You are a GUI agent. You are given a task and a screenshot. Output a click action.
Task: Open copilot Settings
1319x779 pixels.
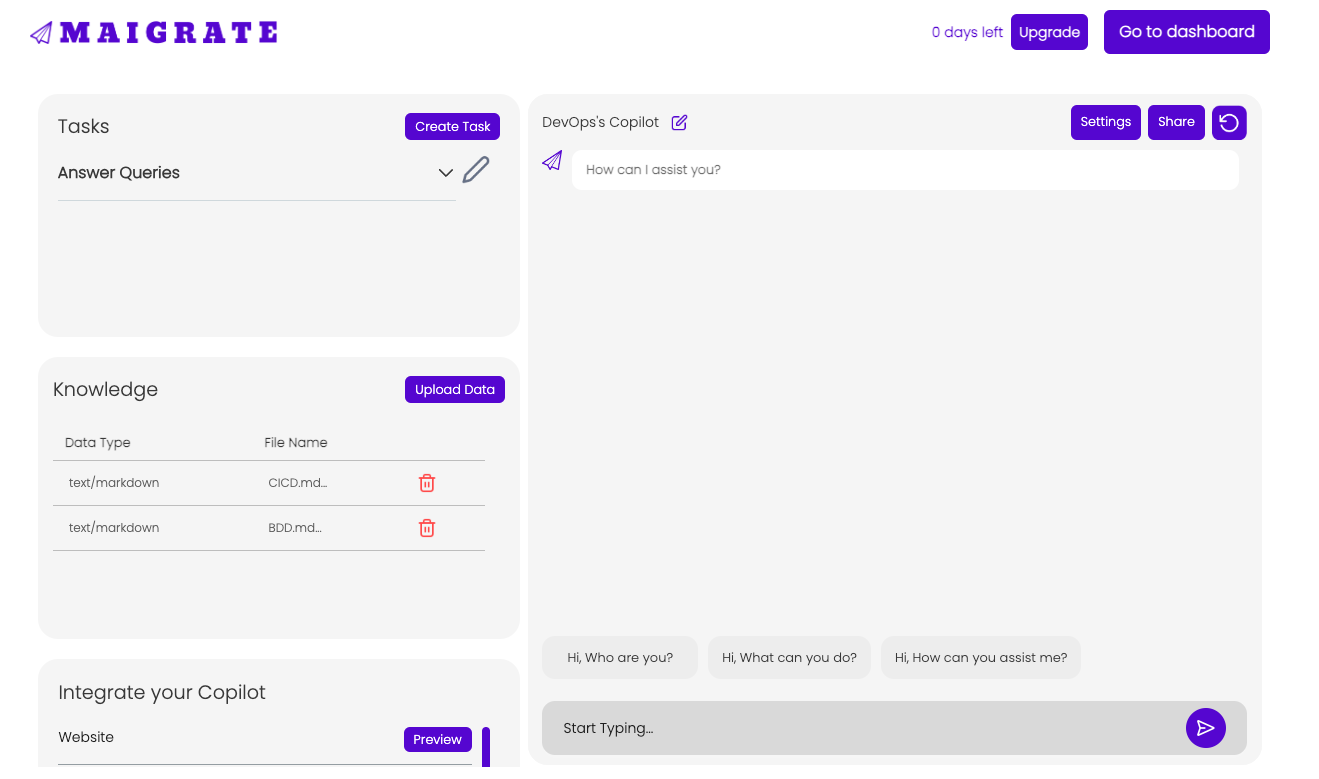click(1105, 122)
